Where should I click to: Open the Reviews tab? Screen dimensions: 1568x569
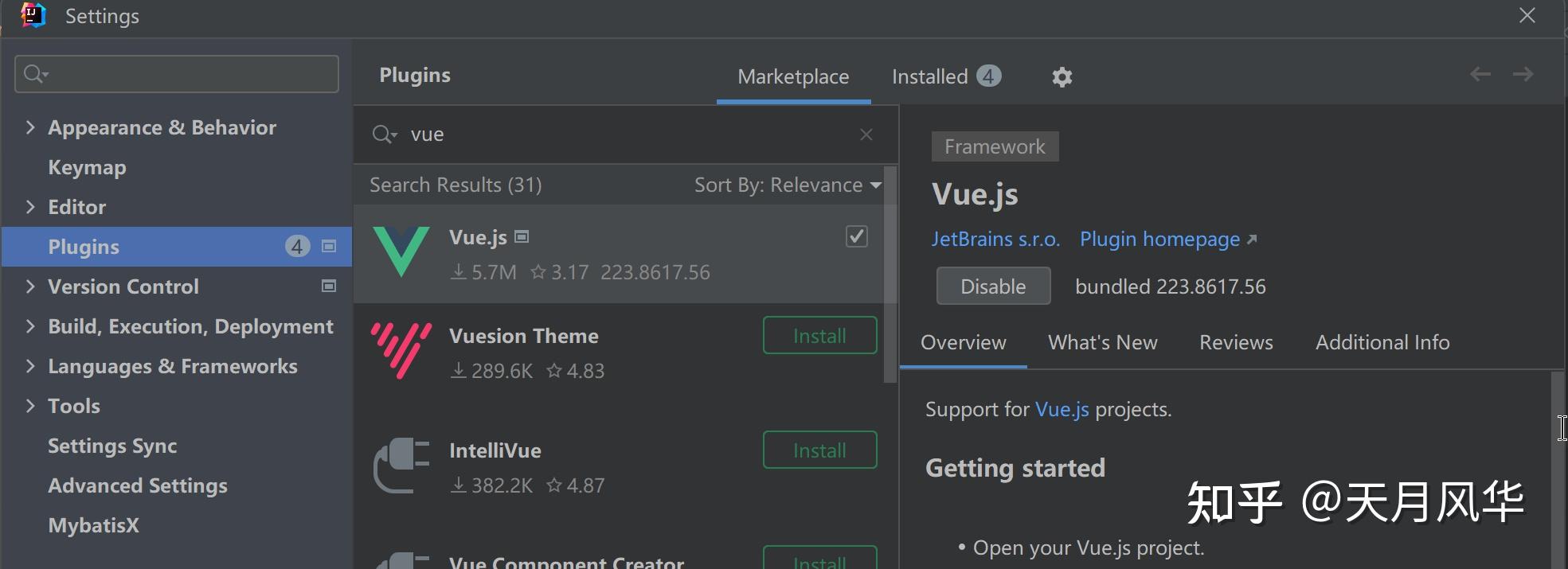point(1236,343)
